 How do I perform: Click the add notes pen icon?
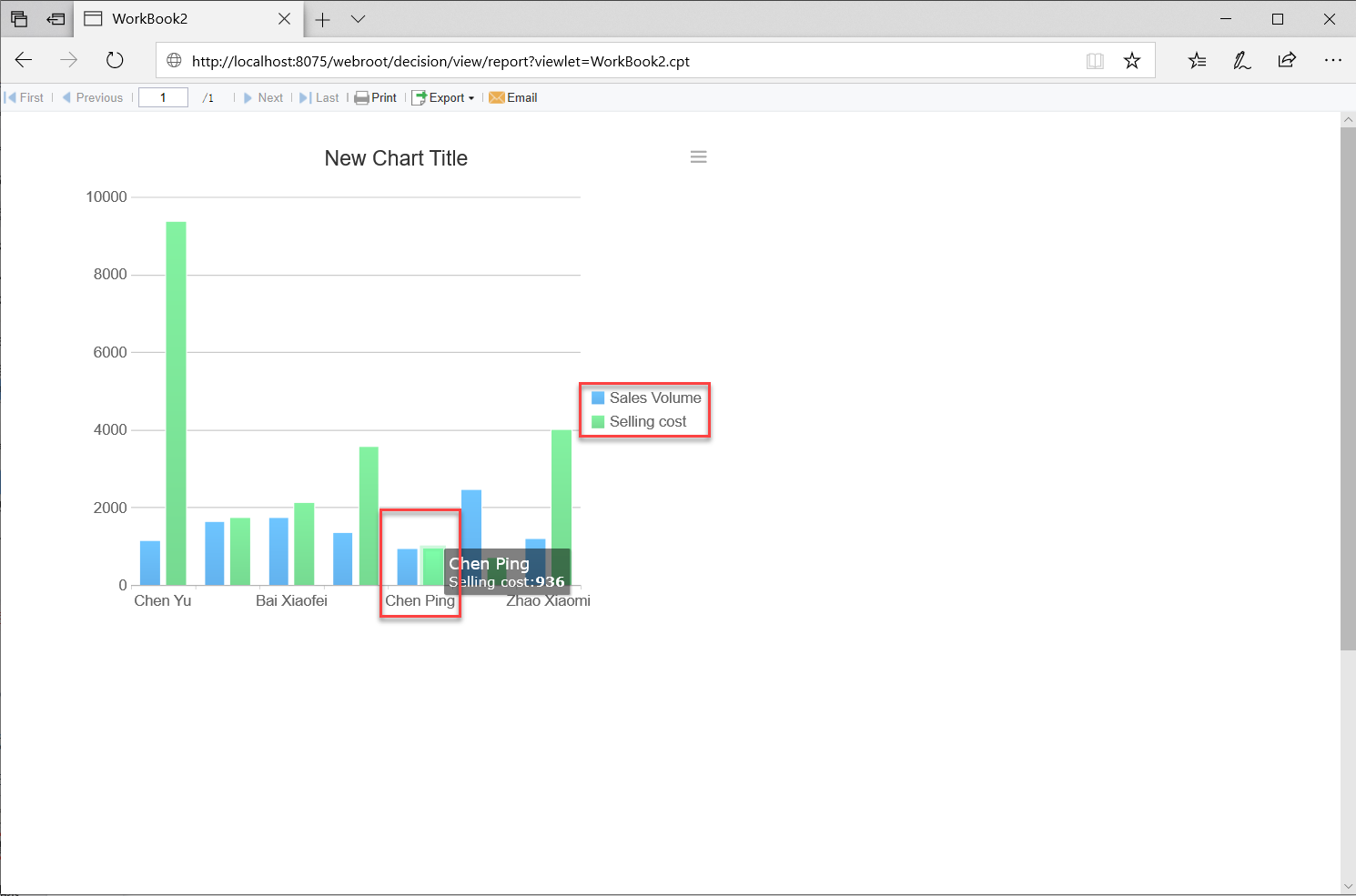click(x=1241, y=60)
